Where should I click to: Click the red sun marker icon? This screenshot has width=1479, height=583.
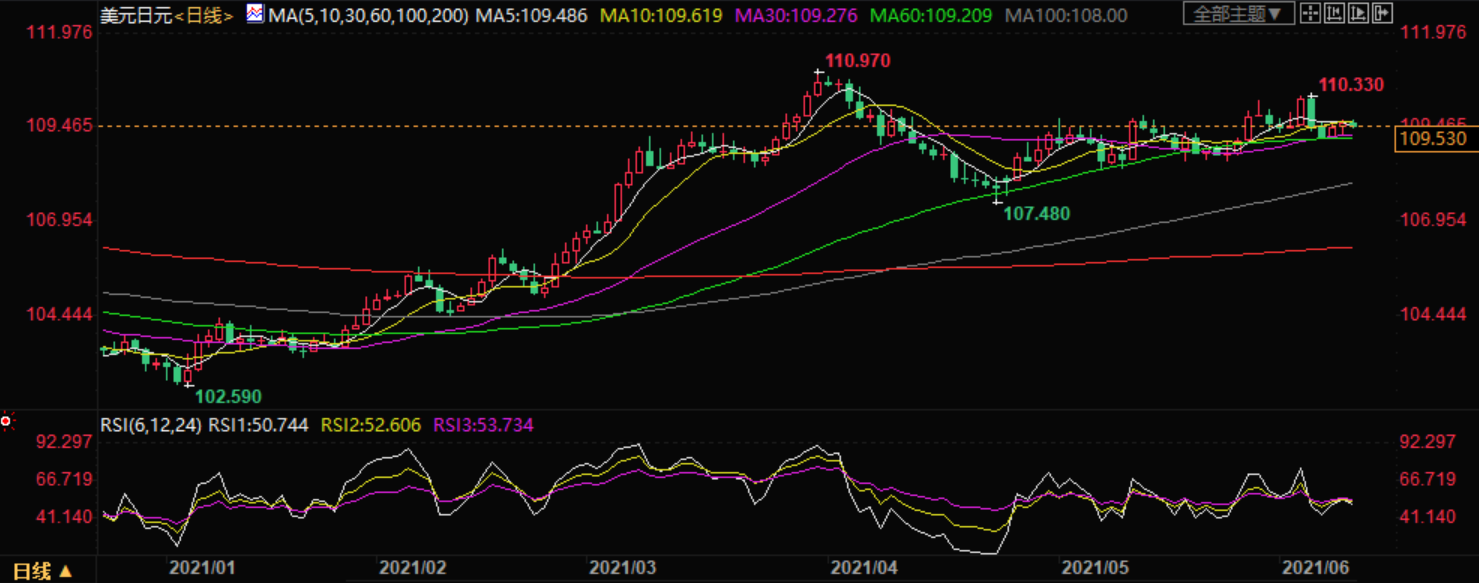(x=7, y=423)
